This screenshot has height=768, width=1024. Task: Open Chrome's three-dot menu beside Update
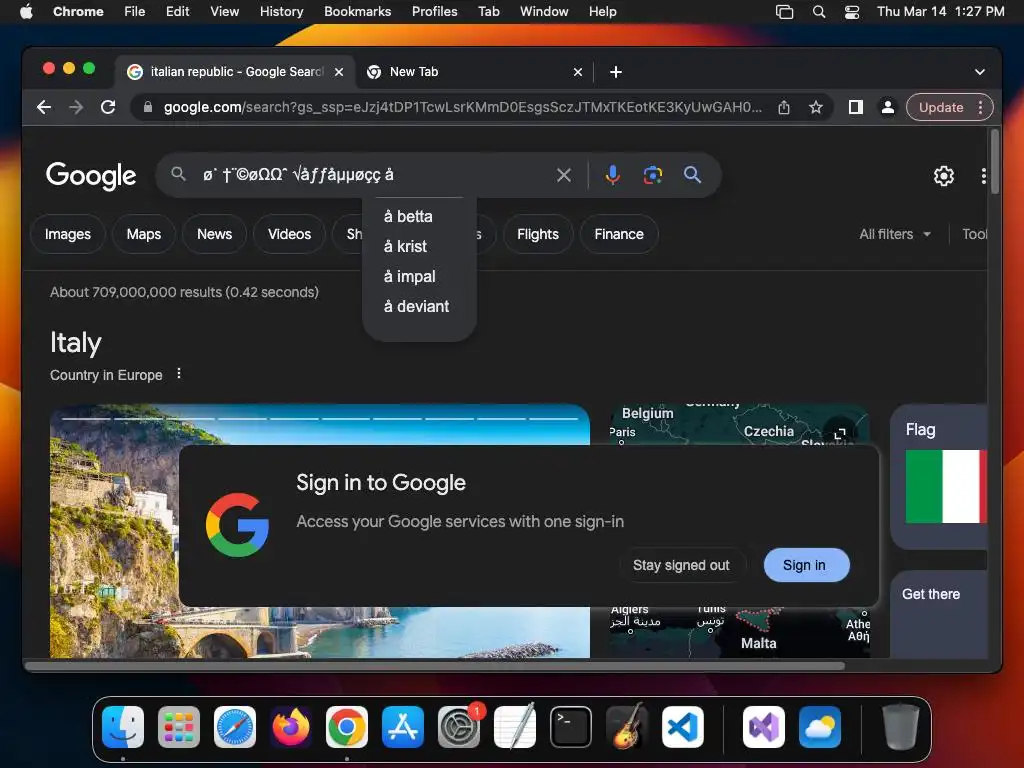pos(980,107)
